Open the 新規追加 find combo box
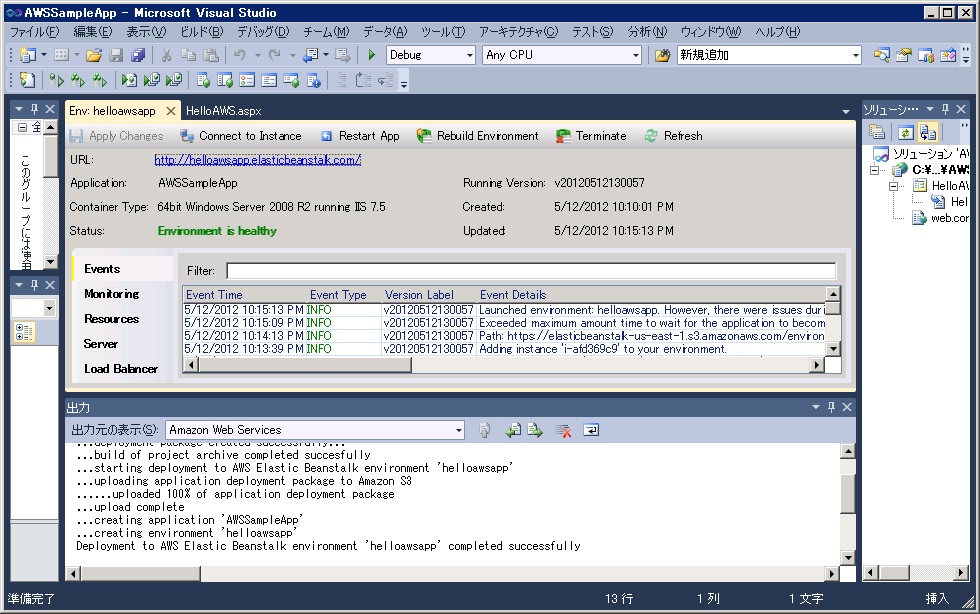Image resolution: width=980 pixels, height=614 pixels. coord(856,55)
